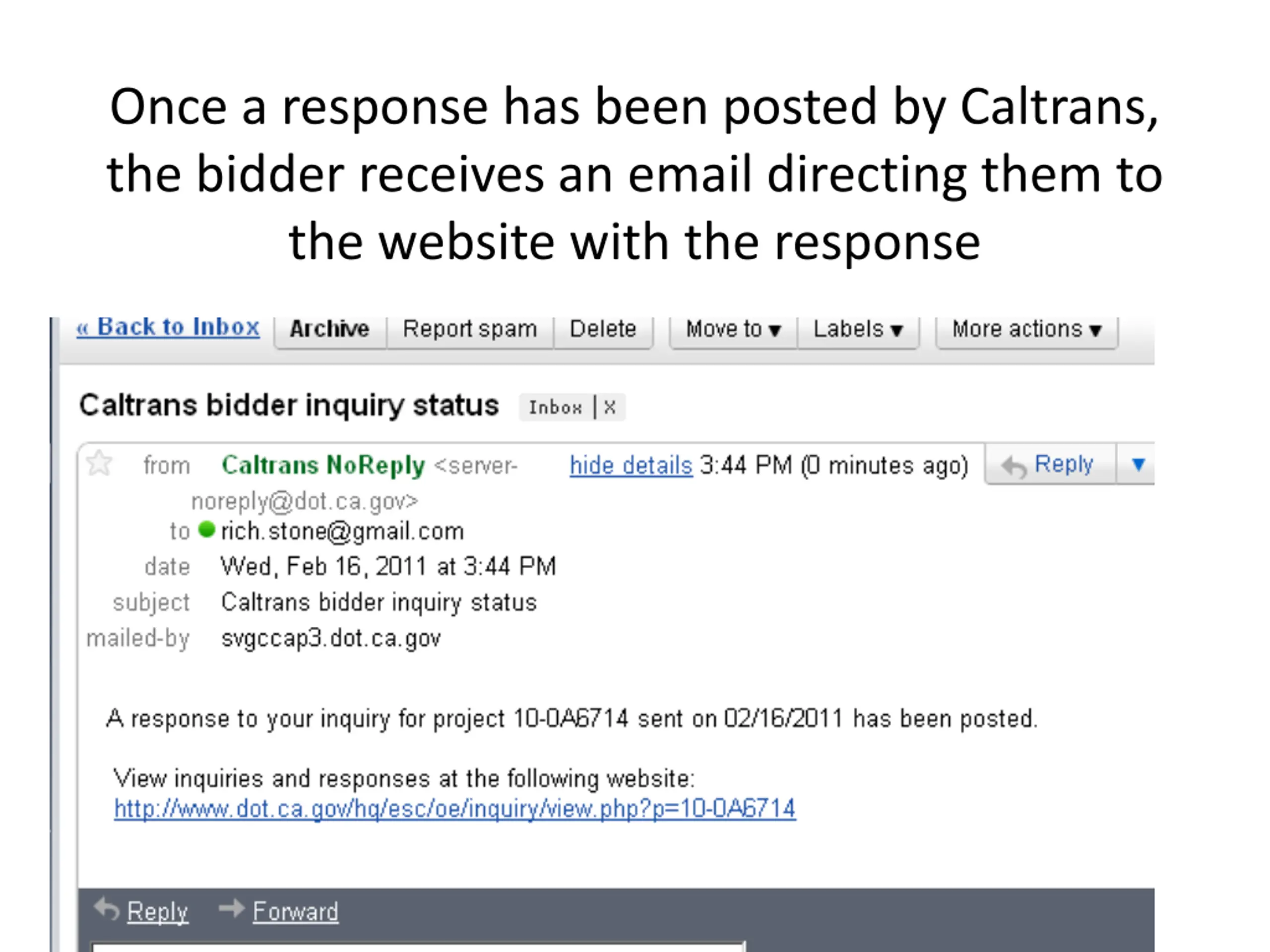Open the Caltrans inquiry view URL
Screen dimensions: 1270x952
click(x=455, y=809)
